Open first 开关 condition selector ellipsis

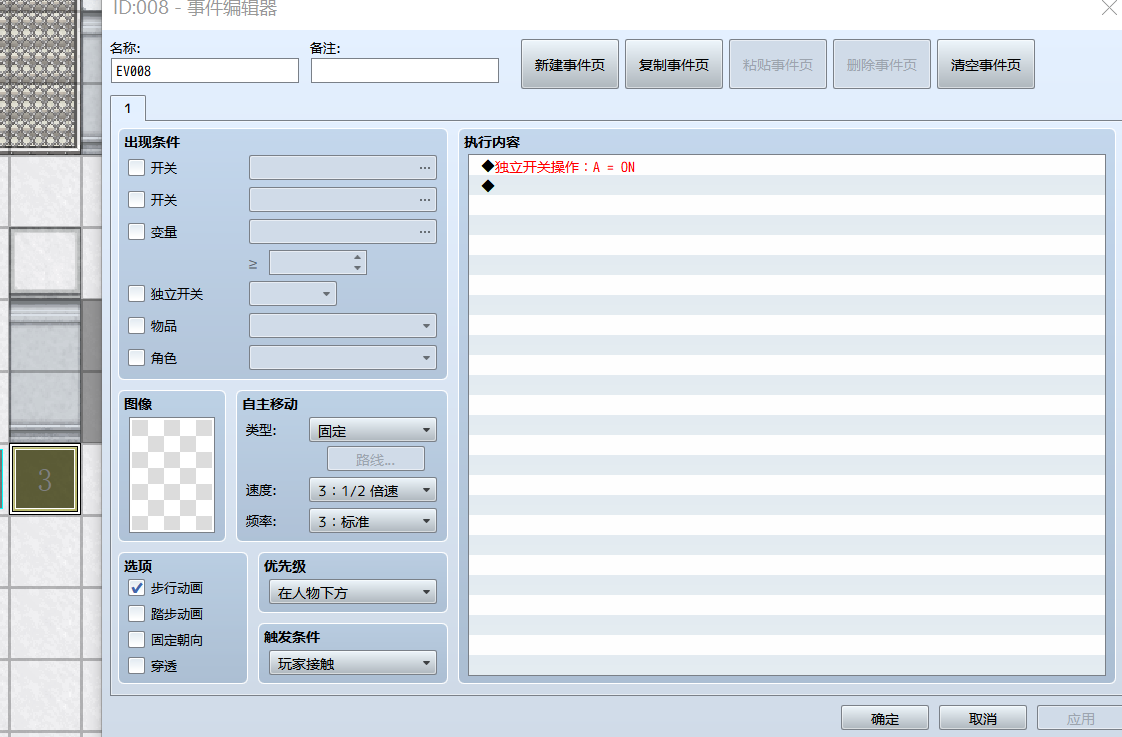point(424,168)
